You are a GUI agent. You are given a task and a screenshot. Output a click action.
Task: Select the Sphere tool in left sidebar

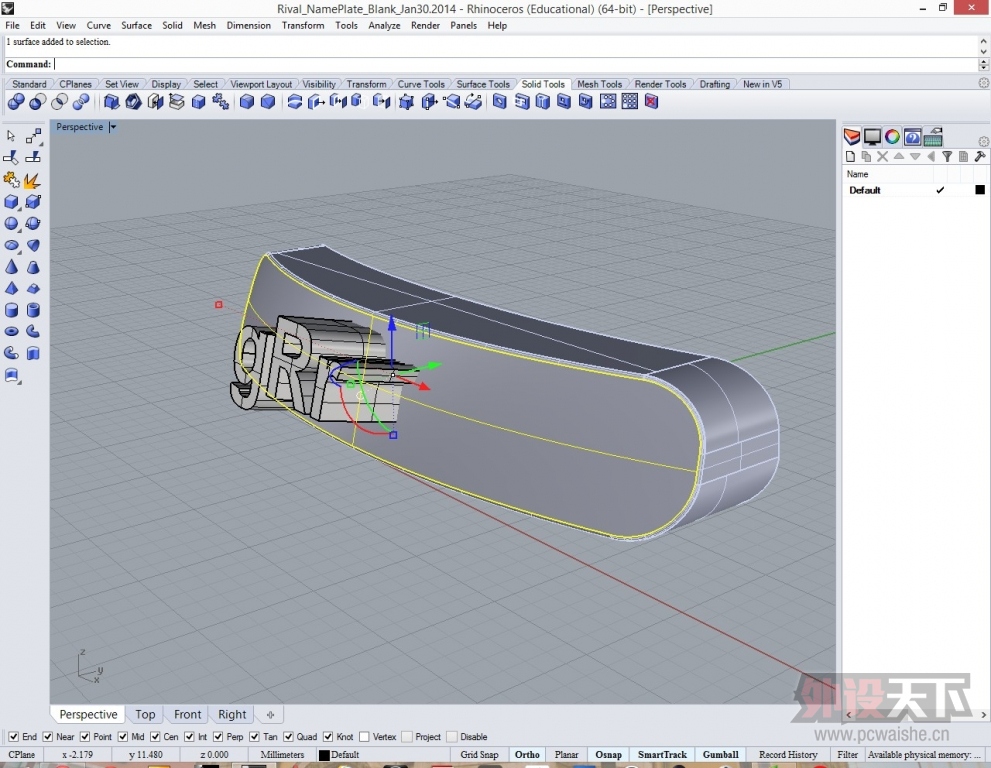coord(11,223)
